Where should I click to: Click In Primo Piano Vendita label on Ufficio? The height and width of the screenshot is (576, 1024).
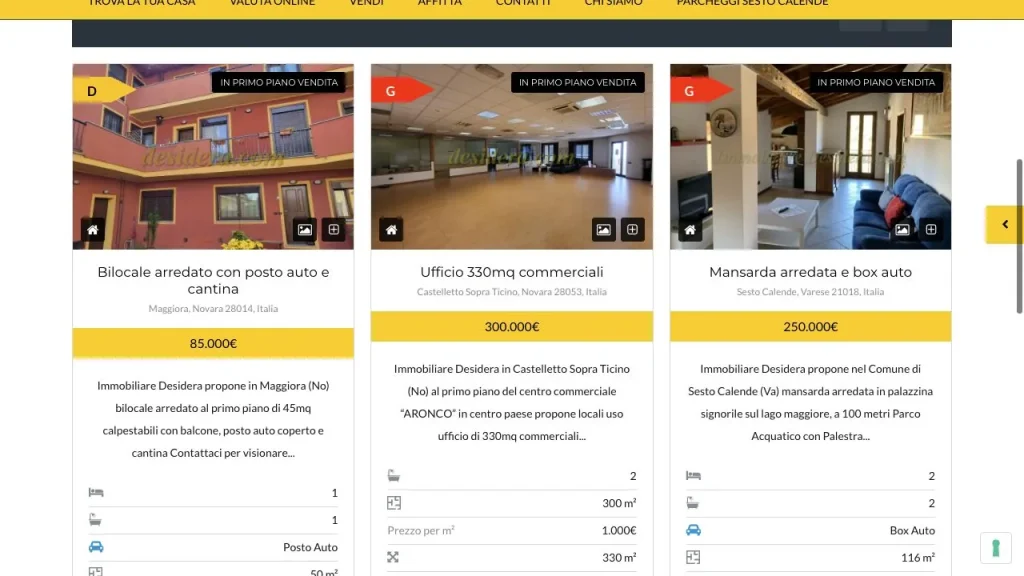pos(577,82)
